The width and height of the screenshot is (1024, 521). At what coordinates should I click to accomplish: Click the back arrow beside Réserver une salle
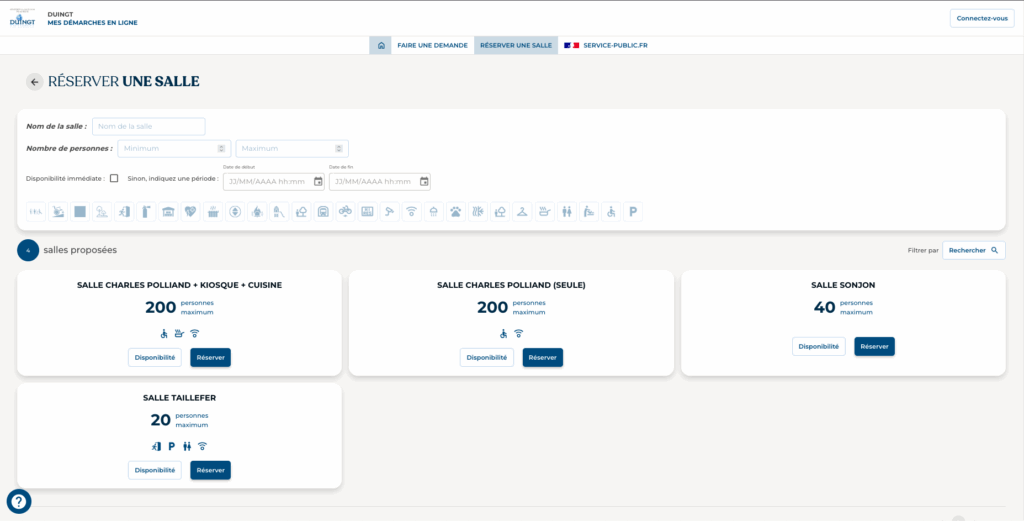click(35, 82)
